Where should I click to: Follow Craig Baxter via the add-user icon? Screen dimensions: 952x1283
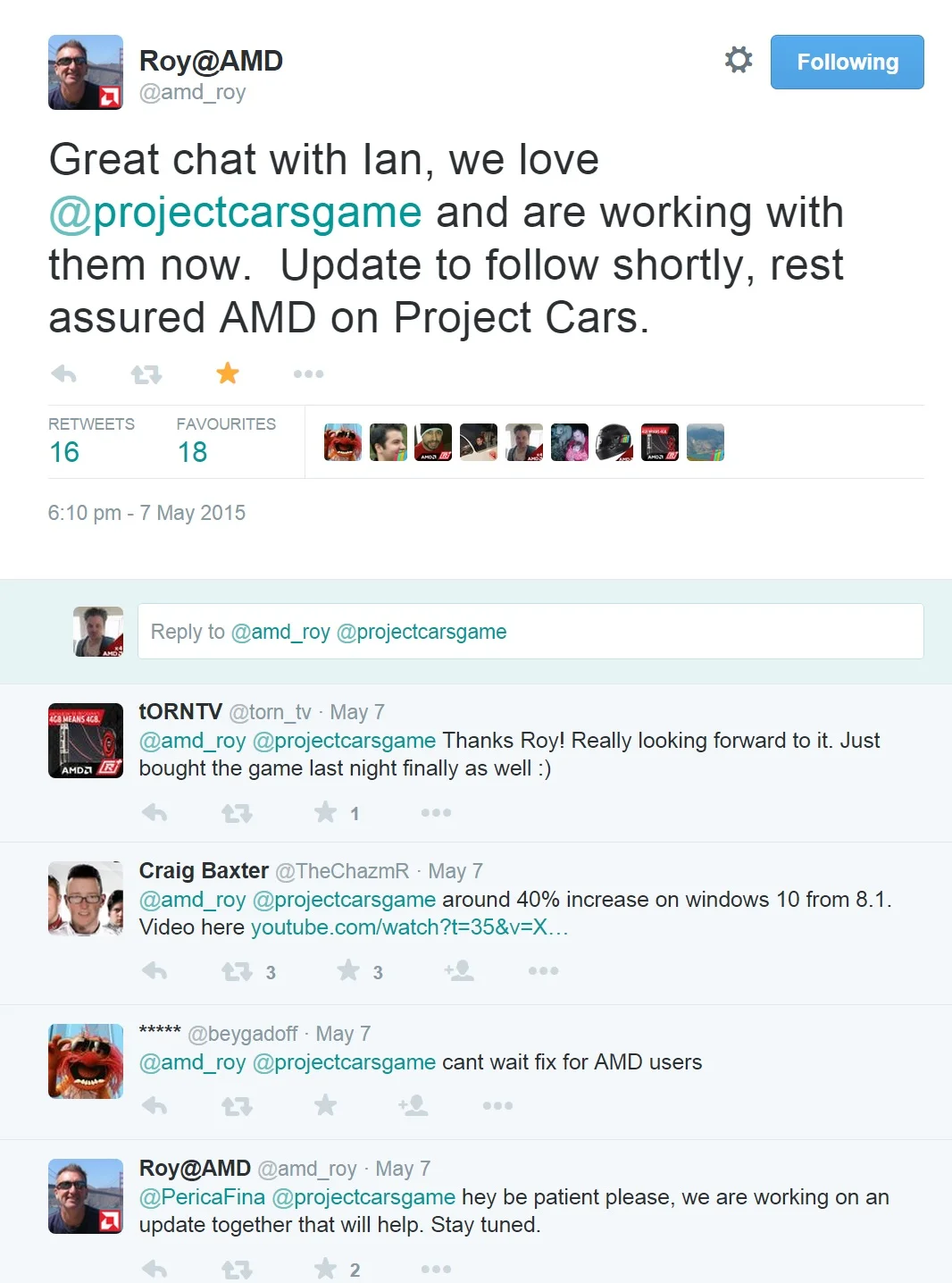coord(459,970)
